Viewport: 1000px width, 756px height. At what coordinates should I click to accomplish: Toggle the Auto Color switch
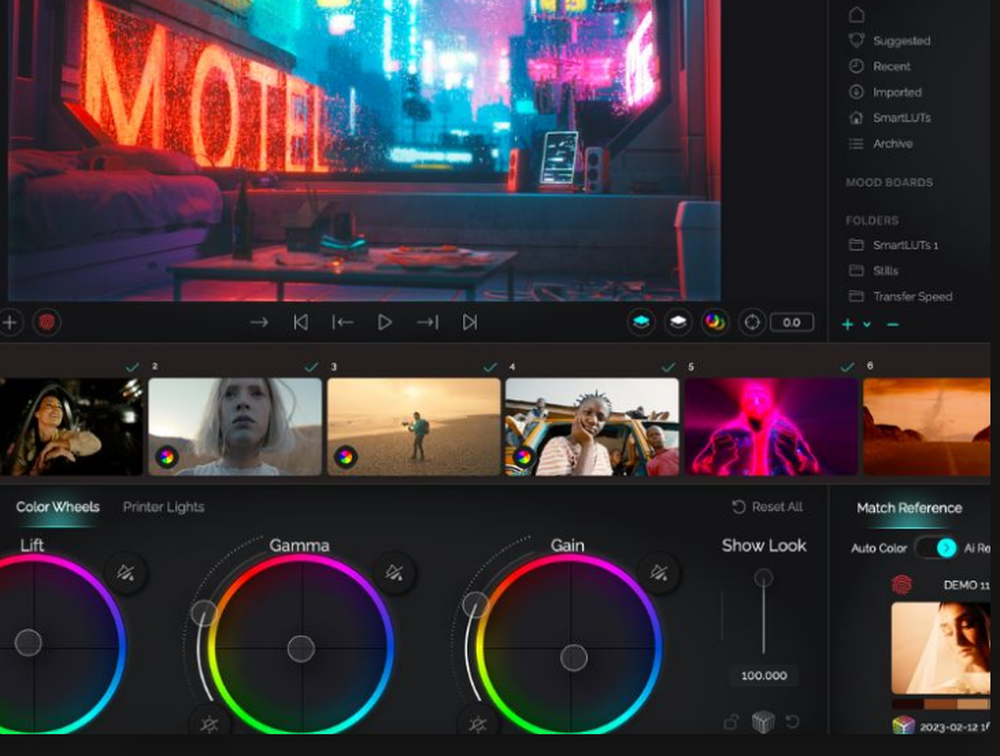(936, 548)
